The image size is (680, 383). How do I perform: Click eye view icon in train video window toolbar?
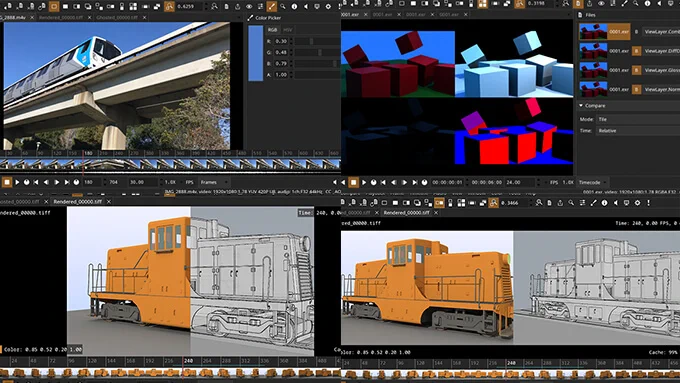click(x=249, y=7)
